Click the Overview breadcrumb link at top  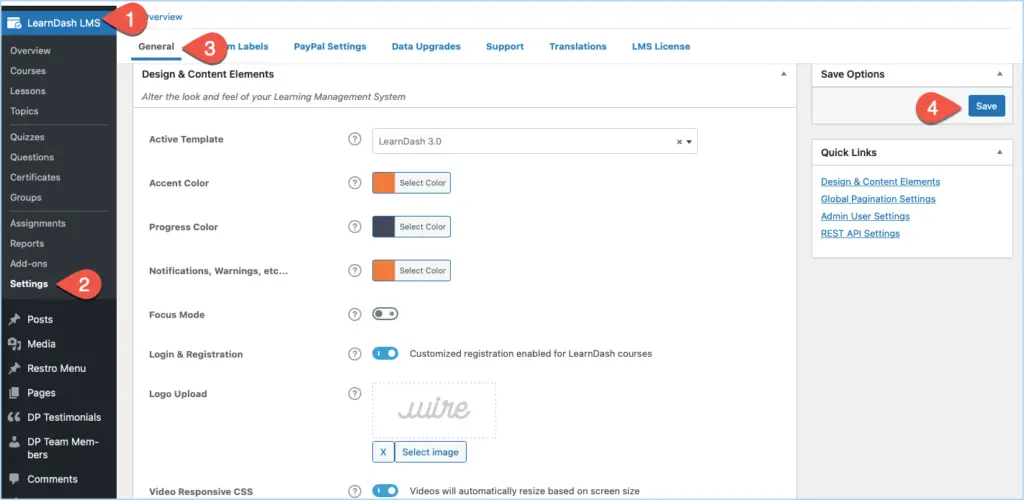click(x=162, y=17)
